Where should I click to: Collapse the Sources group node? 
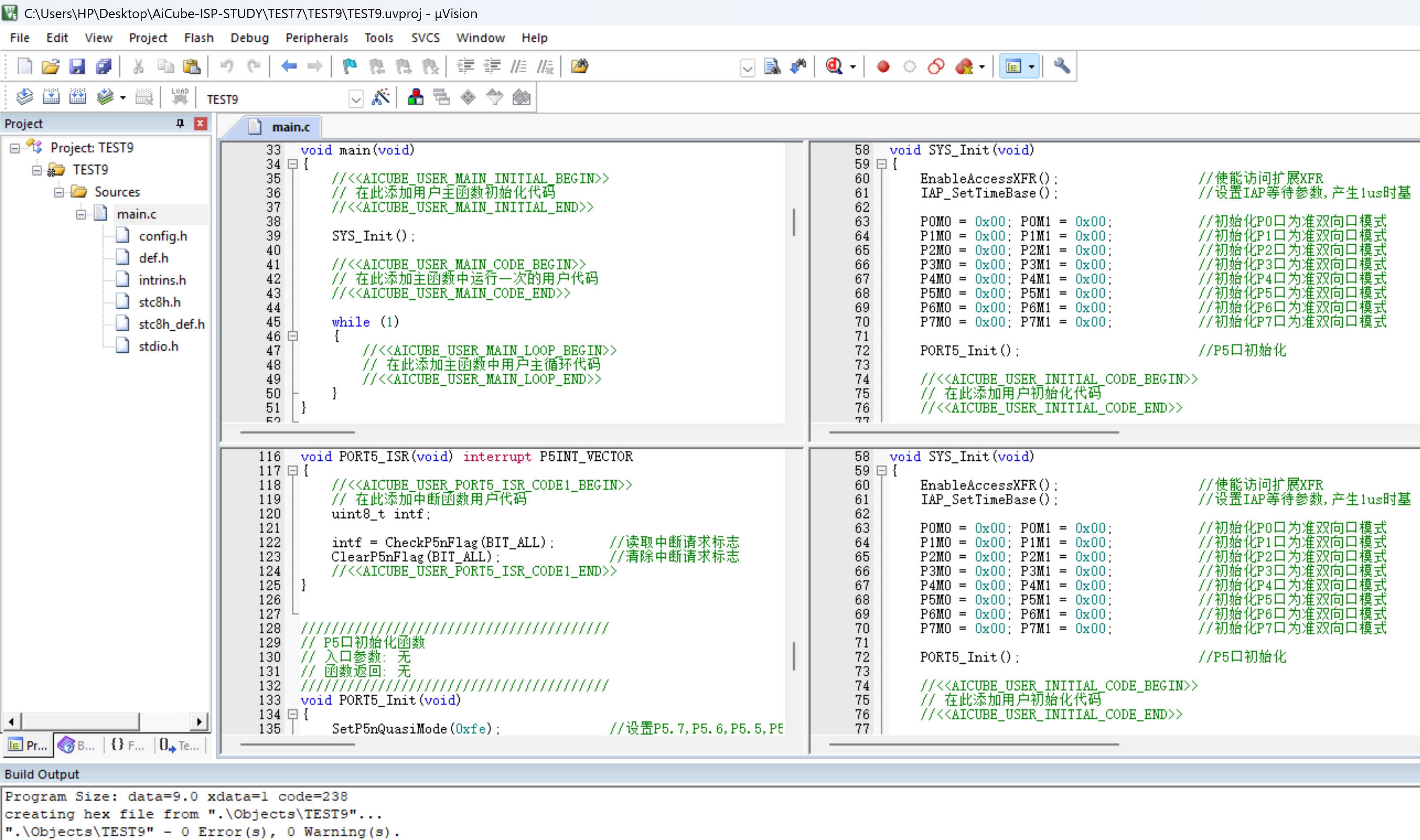pos(59,192)
